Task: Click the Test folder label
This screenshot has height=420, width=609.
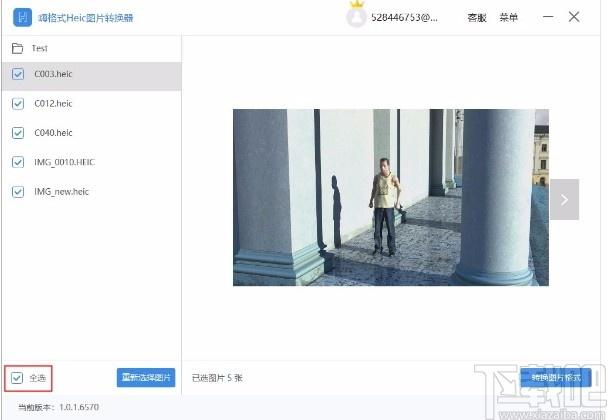Action: (40, 48)
